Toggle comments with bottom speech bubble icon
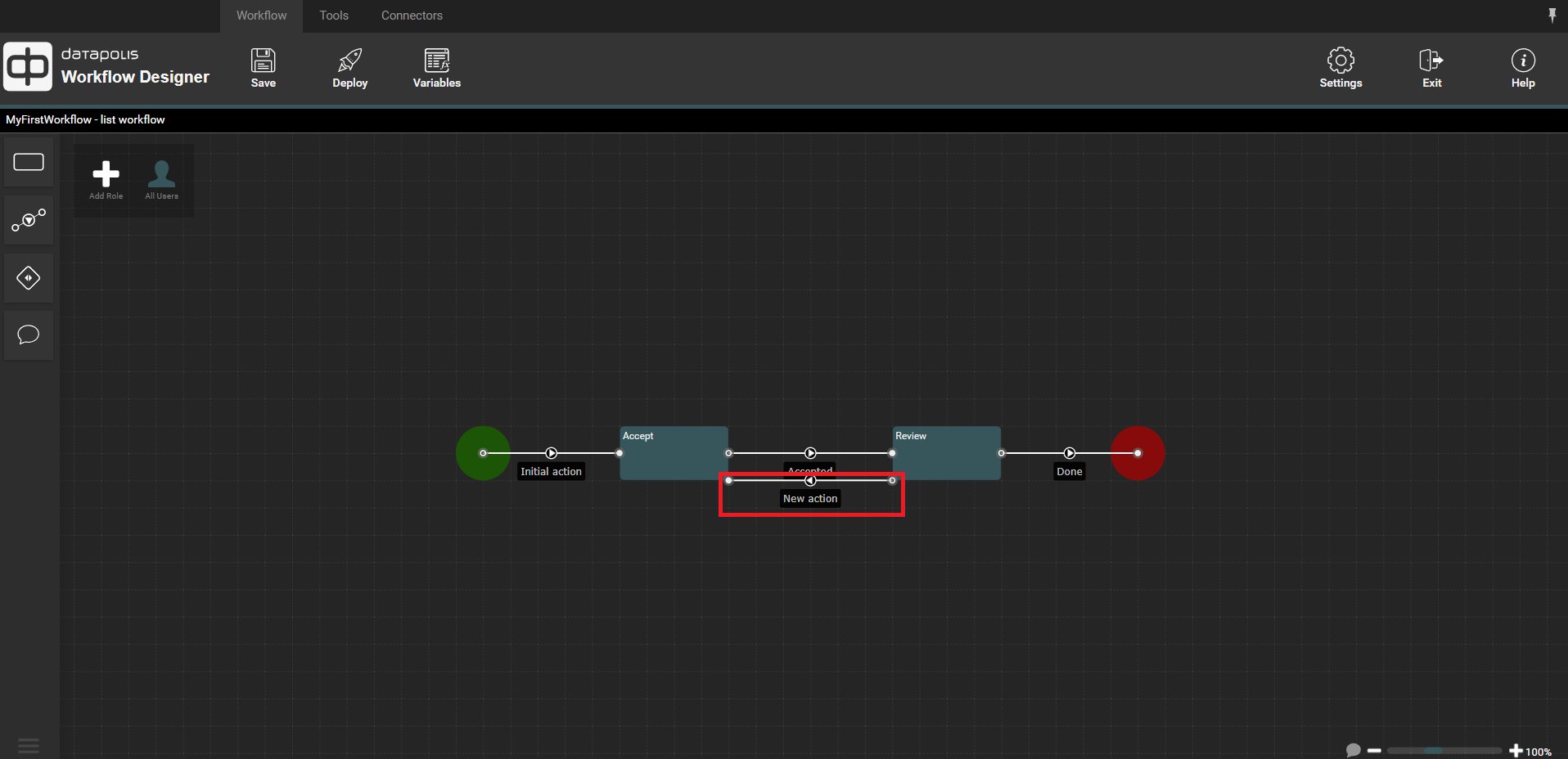This screenshot has width=1568, height=759. click(x=1353, y=750)
